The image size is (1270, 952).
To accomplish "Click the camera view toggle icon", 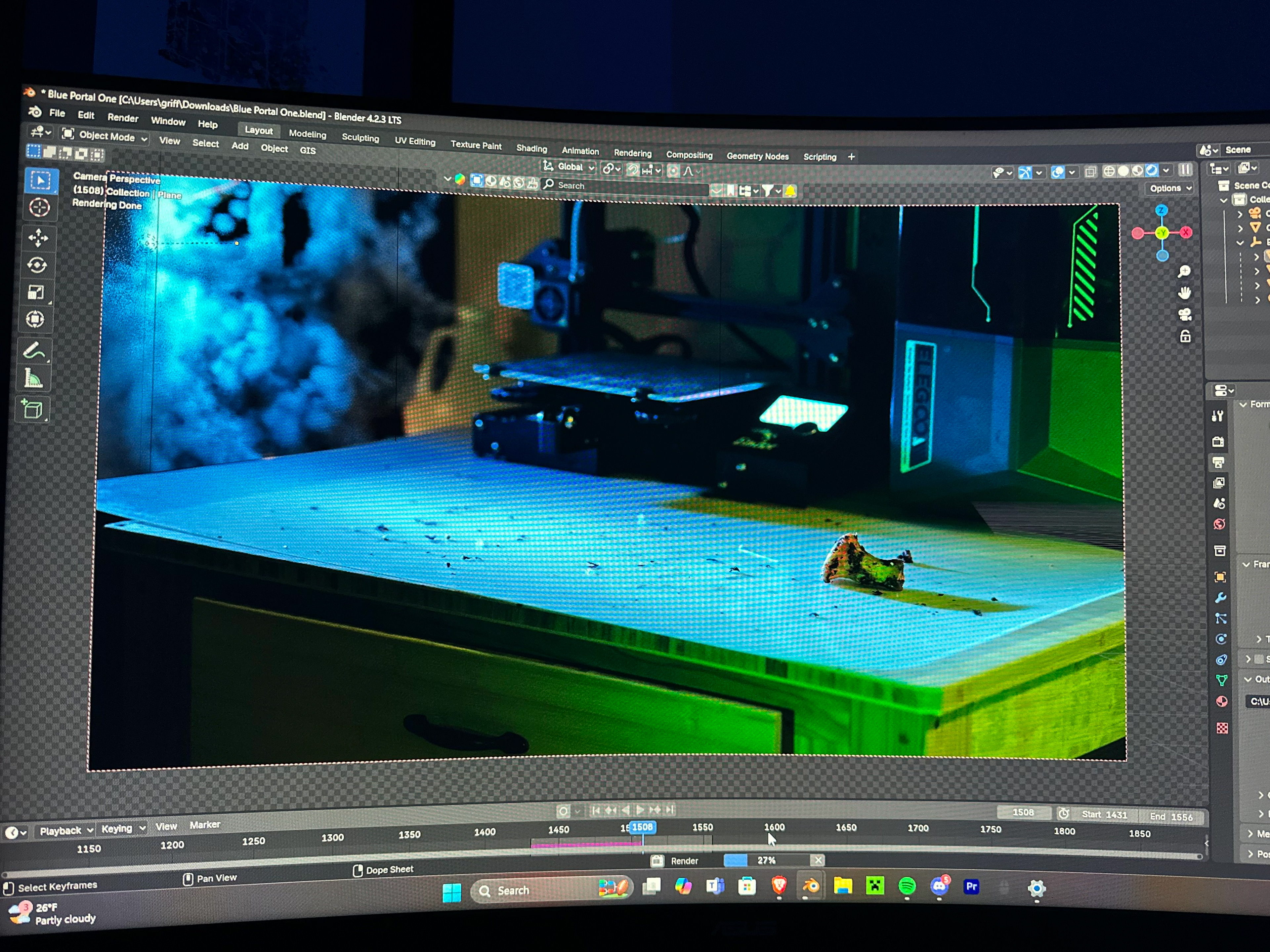I will point(1184,314).
